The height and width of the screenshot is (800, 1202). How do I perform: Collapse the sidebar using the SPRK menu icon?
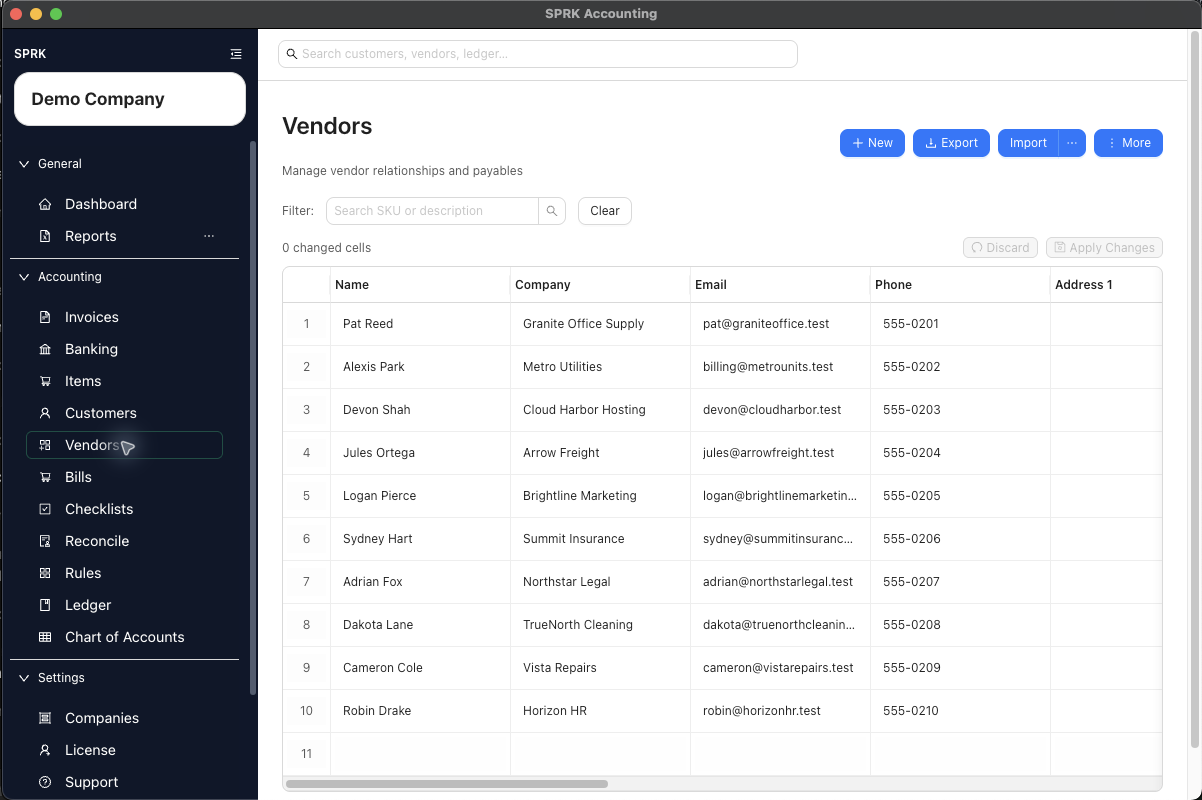tap(236, 54)
